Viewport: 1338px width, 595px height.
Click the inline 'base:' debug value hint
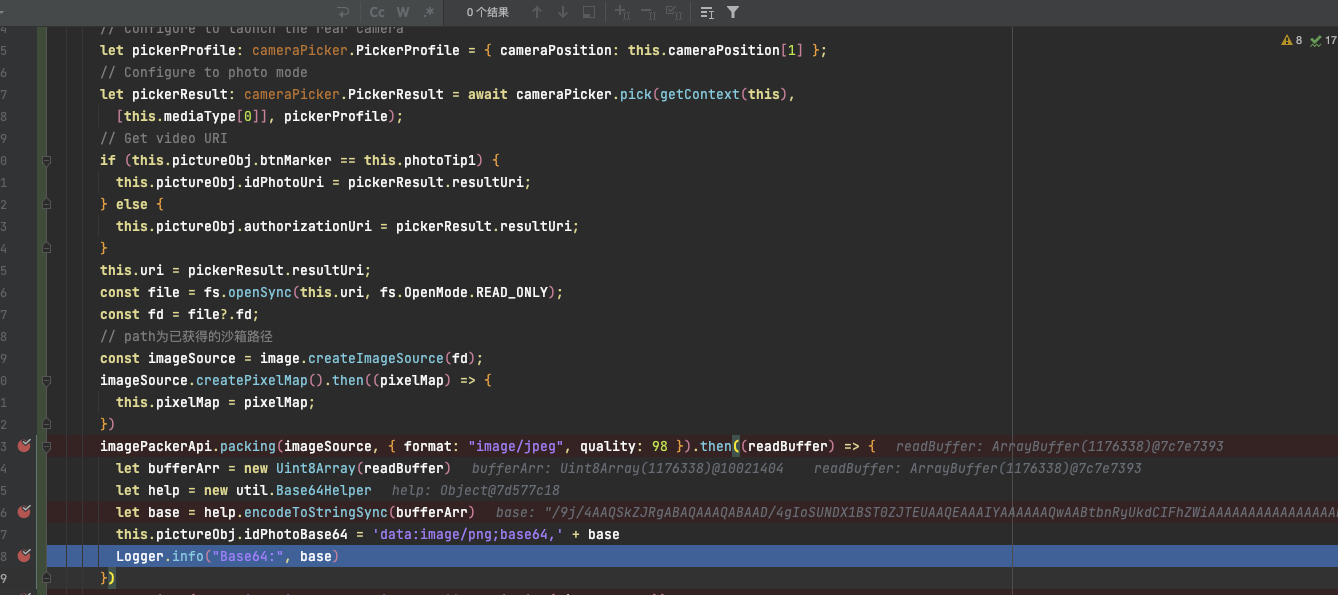[x=916, y=513]
